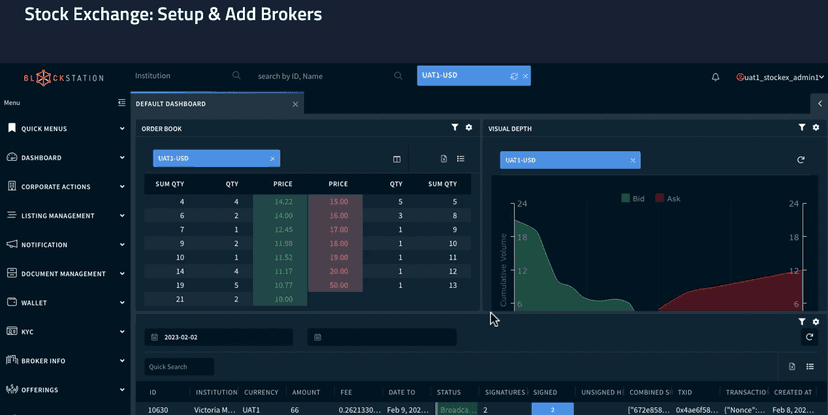Collapse the left sidebar menu

click(122, 103)
